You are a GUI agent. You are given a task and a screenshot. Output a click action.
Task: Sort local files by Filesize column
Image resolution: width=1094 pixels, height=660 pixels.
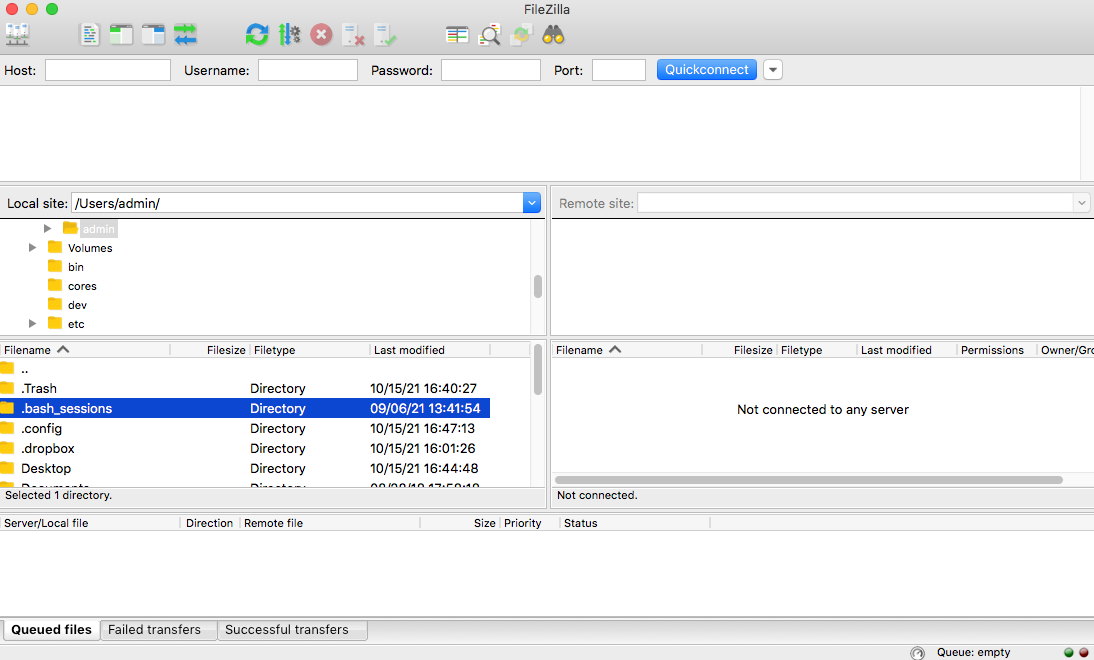[209, 350]
